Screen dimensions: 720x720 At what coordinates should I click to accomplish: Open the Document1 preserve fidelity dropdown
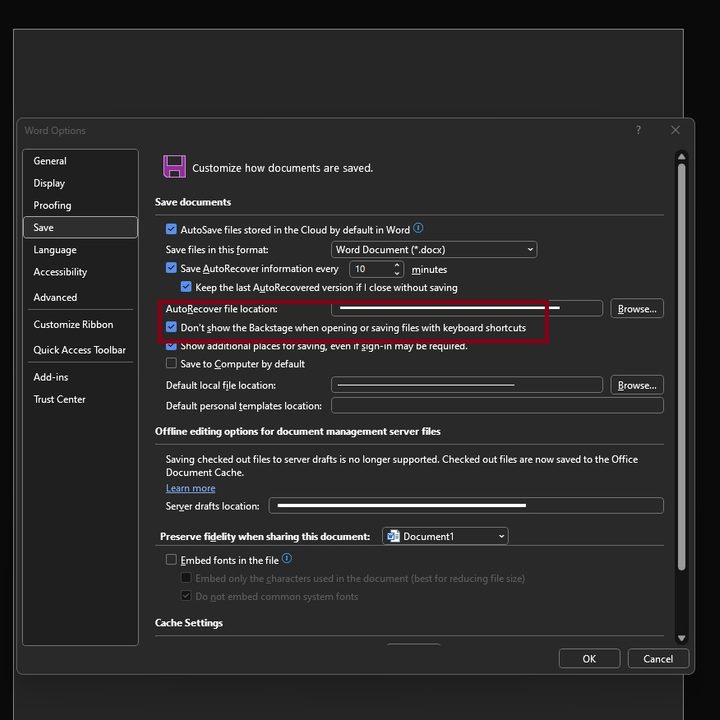click(445, 536)
